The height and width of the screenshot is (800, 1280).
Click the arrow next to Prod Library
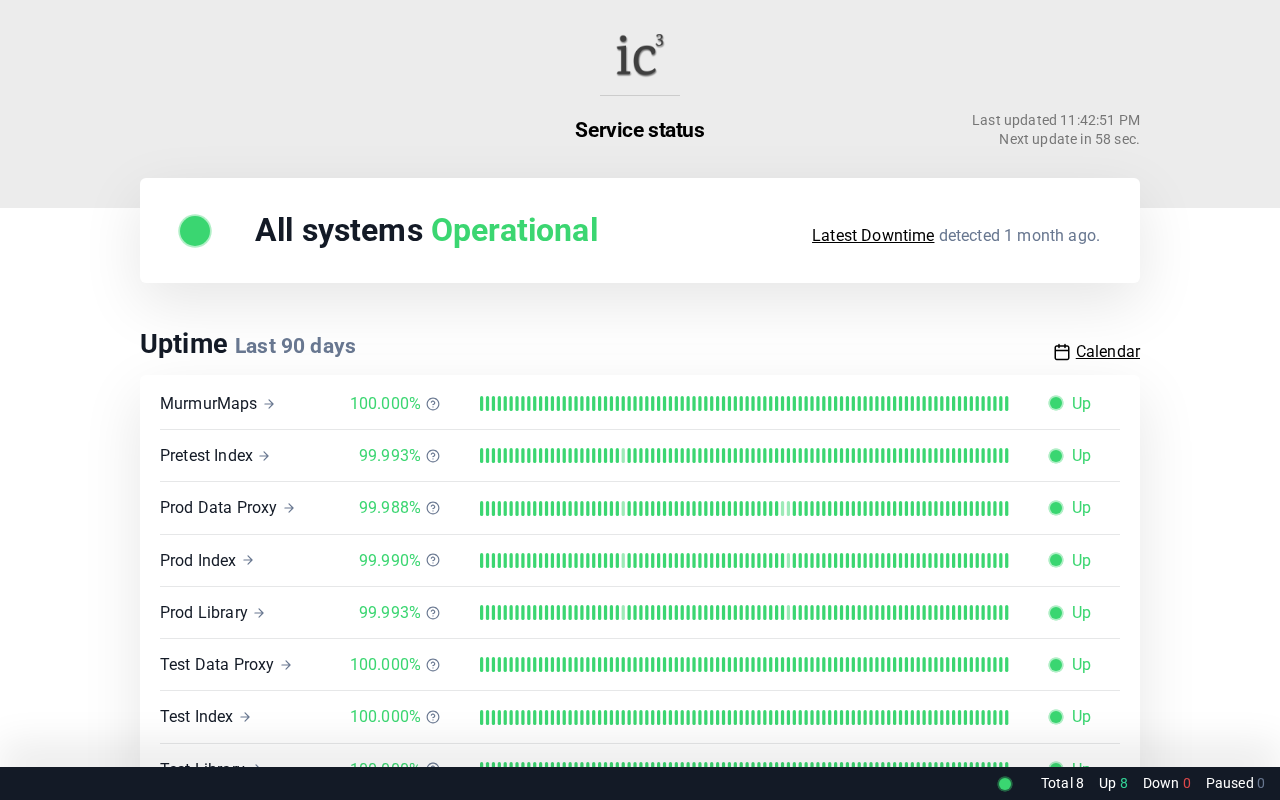coord(259,613)
